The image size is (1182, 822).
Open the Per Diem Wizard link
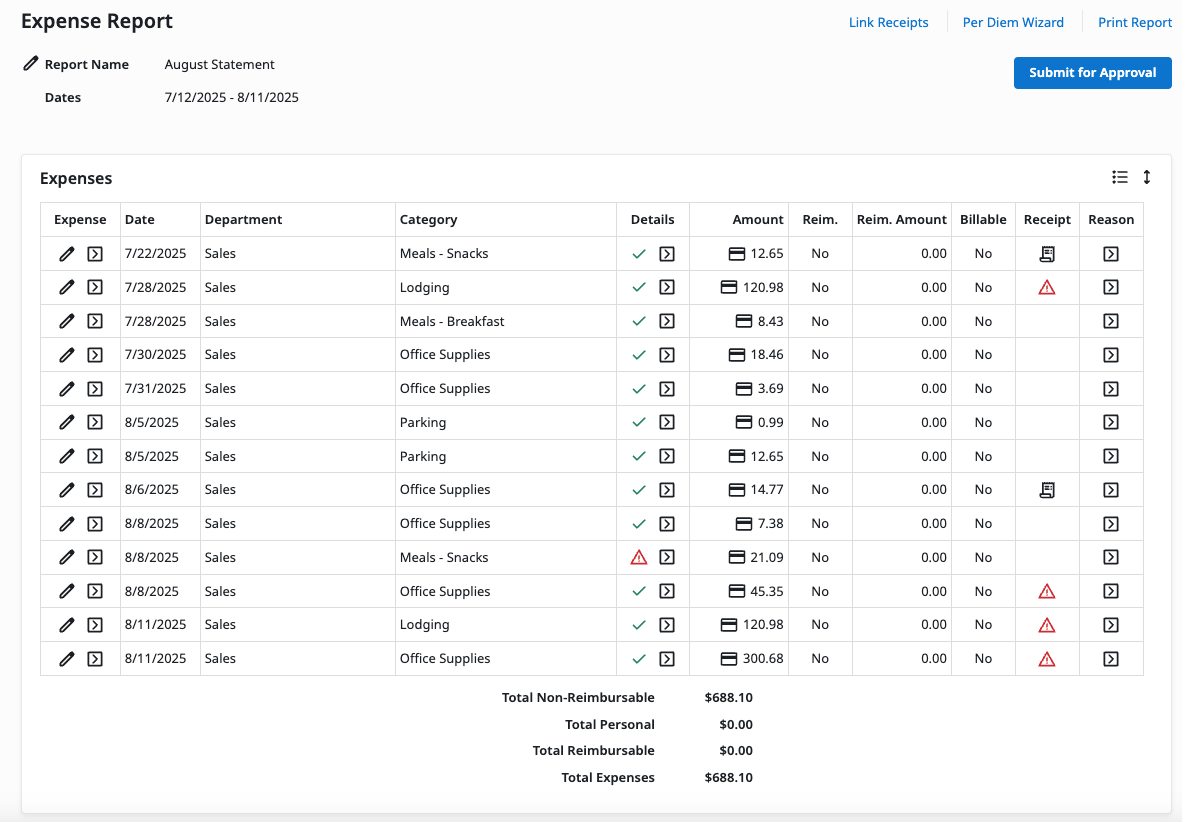pos(1013,23)
